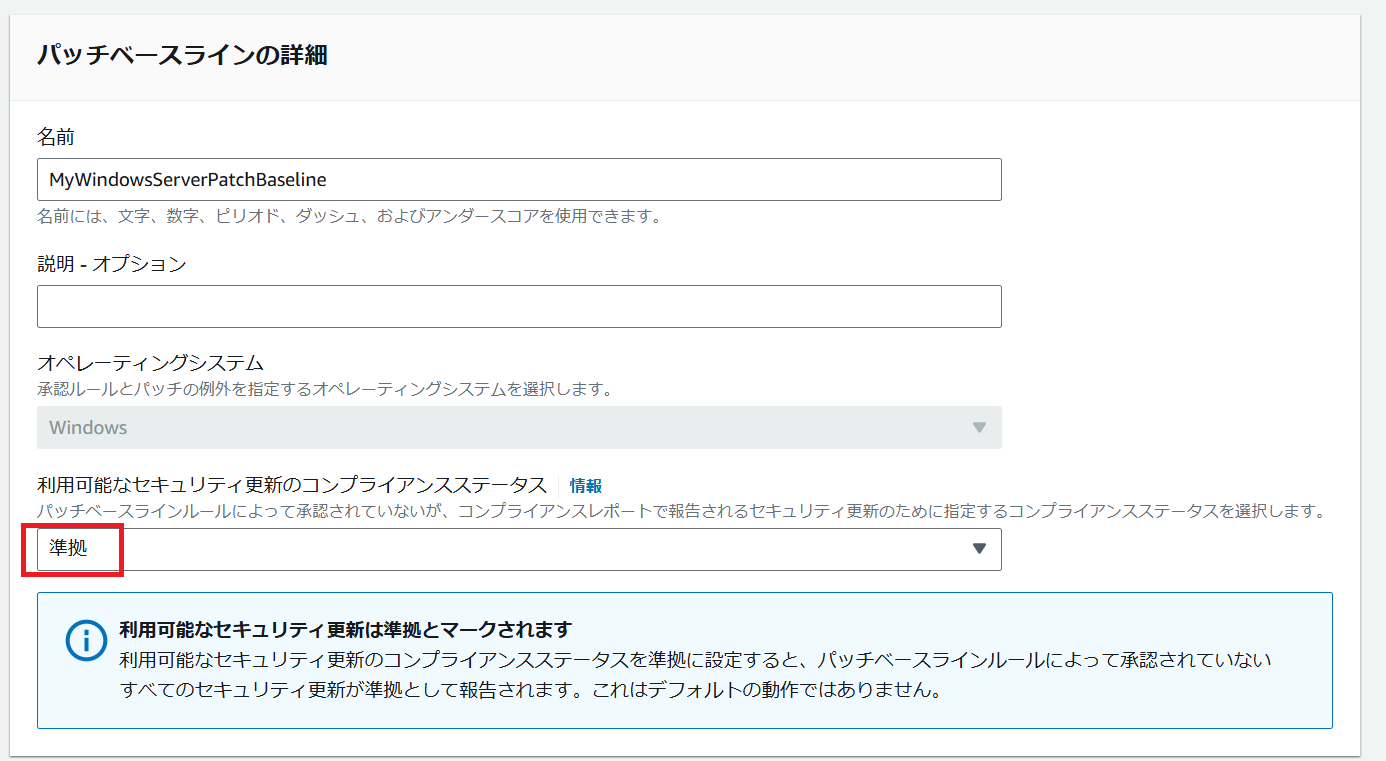Click the helper text under the オペレーティングシステム label
The image size is (1386, 761).
pyautogui.click(x=324, y=388)
